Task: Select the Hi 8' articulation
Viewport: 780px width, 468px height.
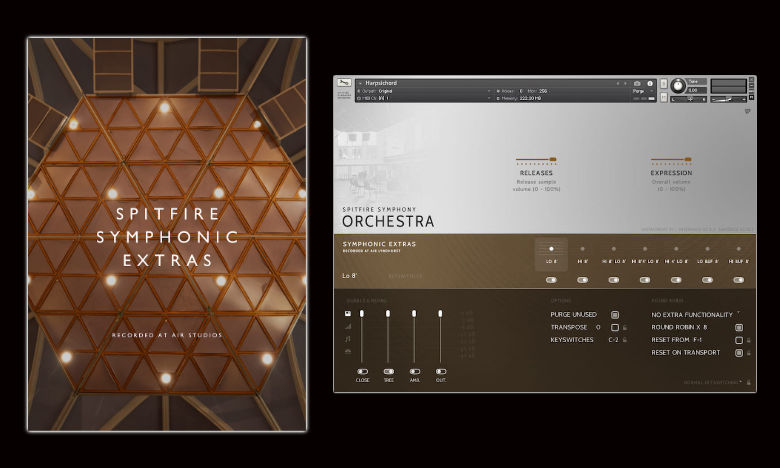Action: (x=583, y=255)
